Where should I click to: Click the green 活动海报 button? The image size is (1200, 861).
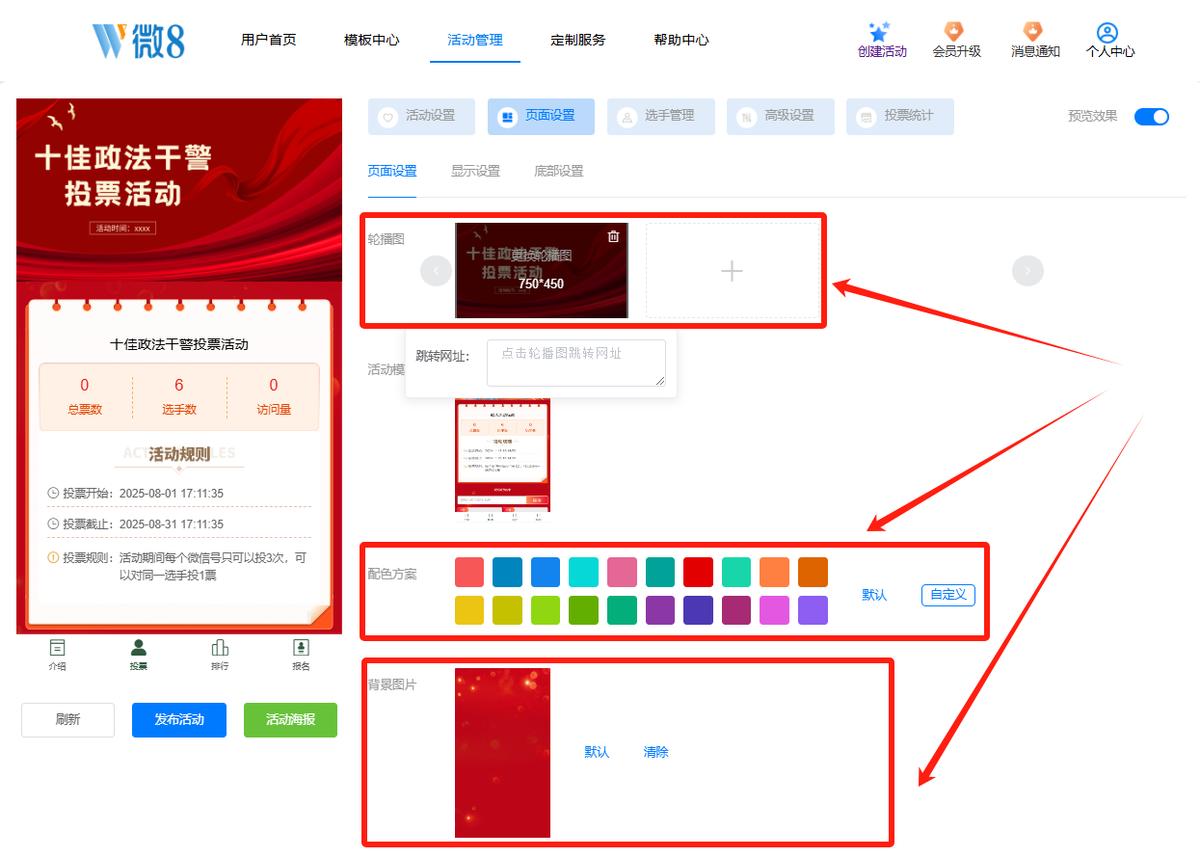point(290,720)
